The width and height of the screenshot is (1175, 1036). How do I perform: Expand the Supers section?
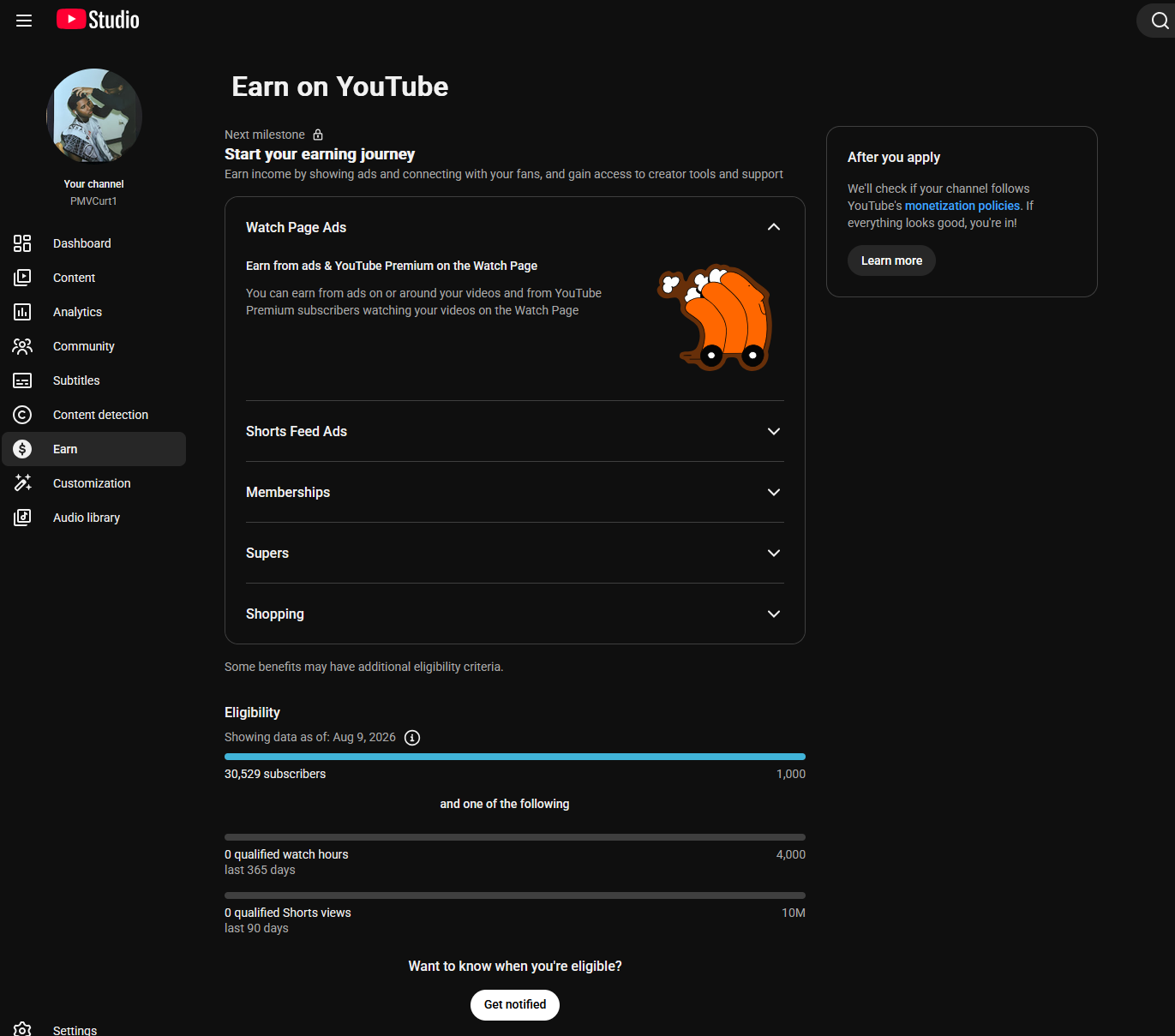coord(774,553)
